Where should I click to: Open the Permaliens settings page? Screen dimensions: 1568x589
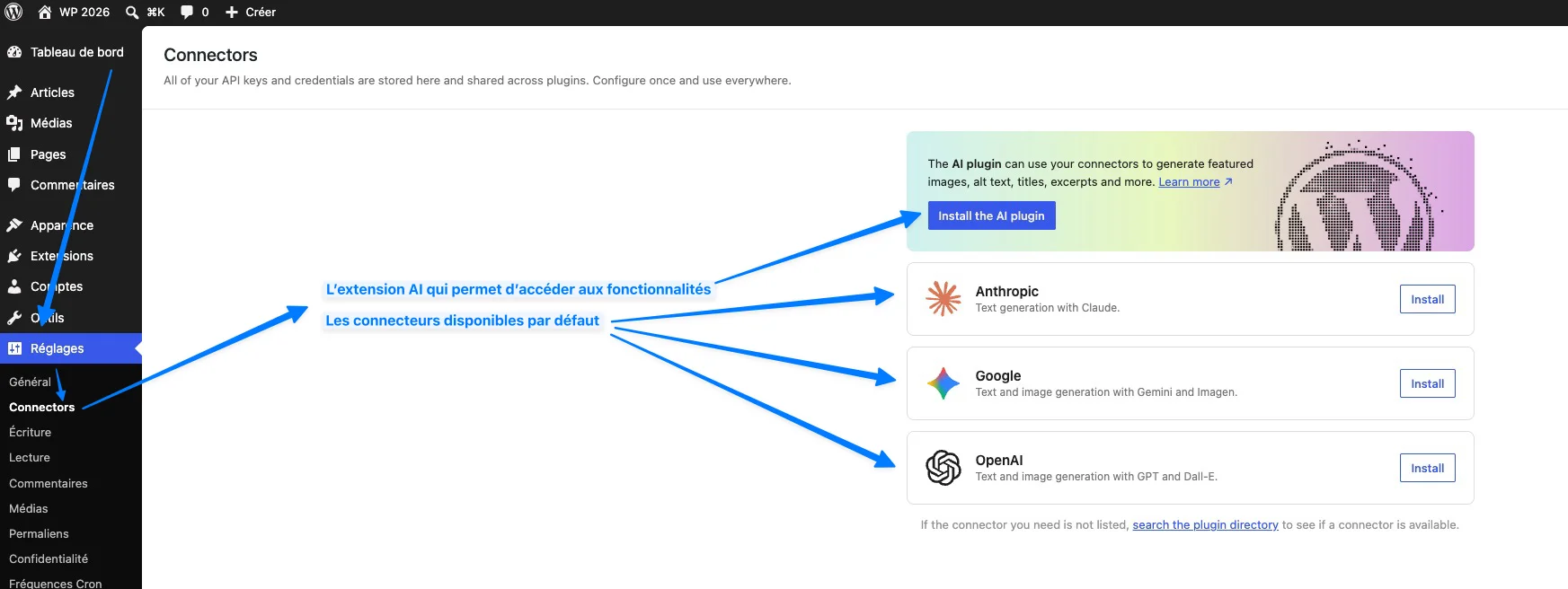(x=39, y=533)
